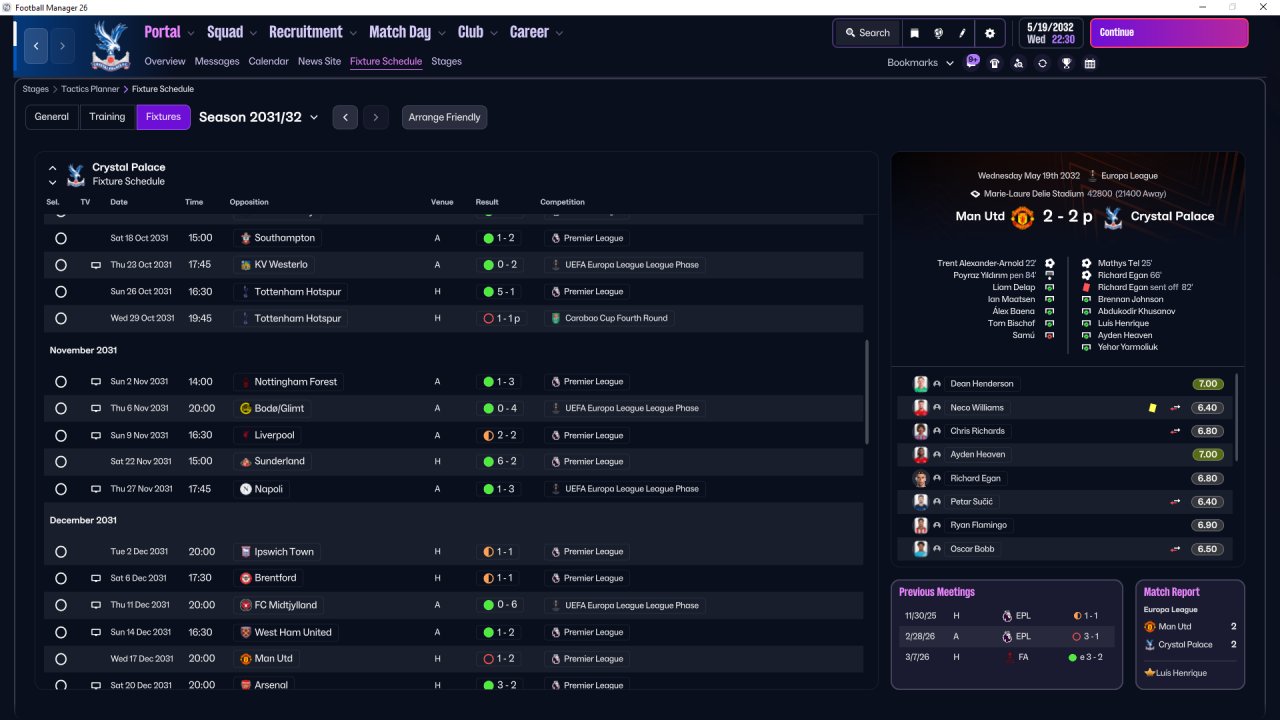The height and width of the screenshot is (720, 1280).
Task: Select the Nottingham Forest fixture radio button
Action: (x=61, y=382)
